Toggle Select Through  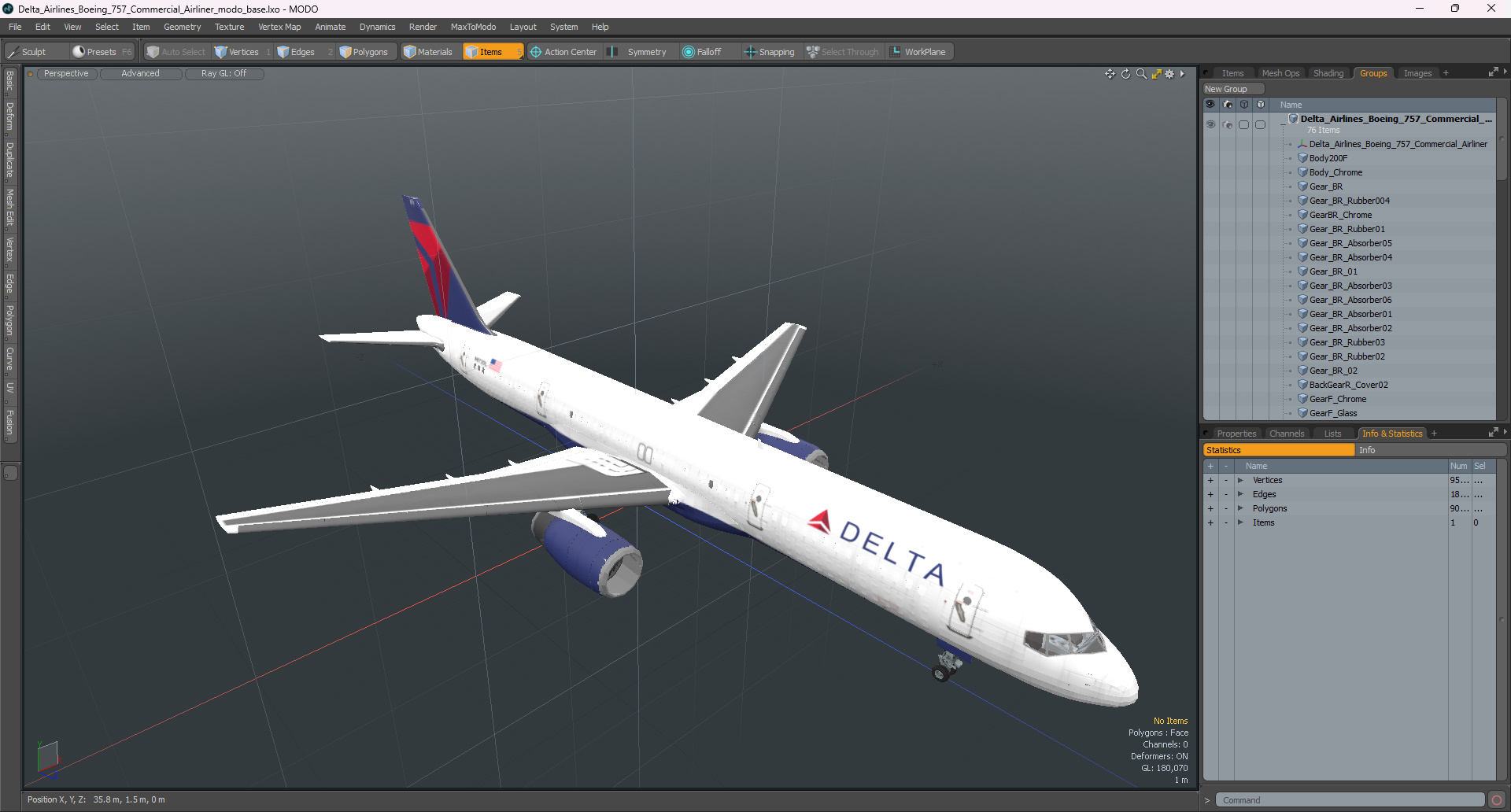843,52
